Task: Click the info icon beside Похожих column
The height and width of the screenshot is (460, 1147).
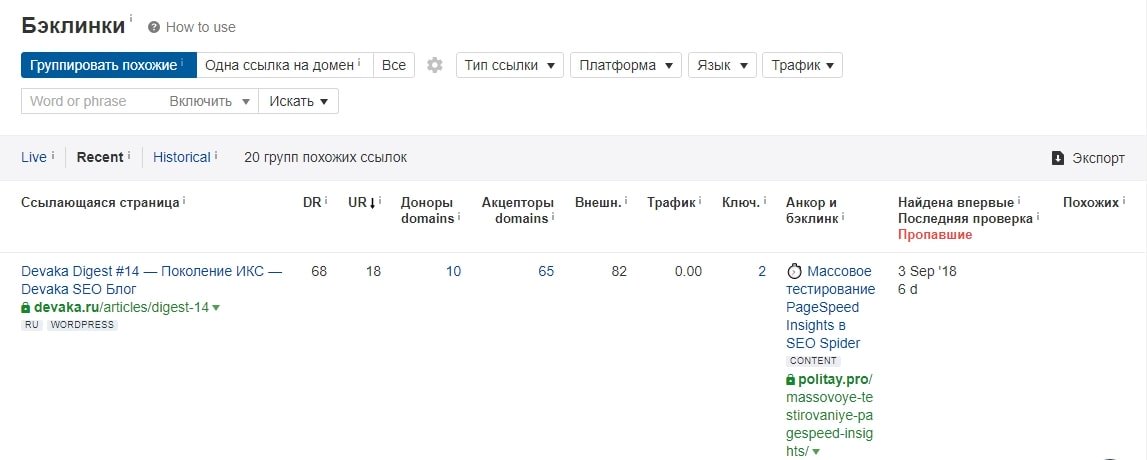Action: coord(1124,200)
